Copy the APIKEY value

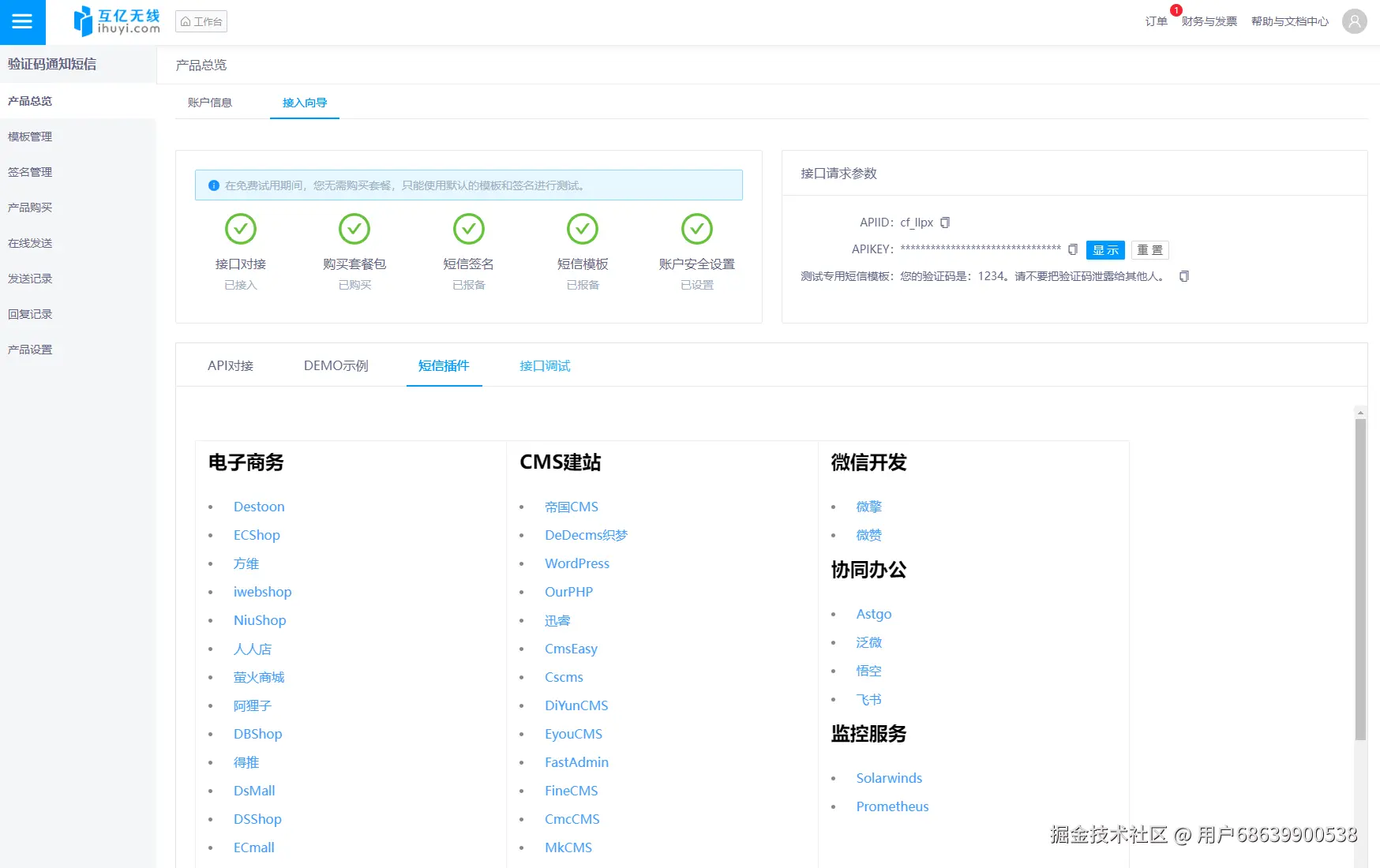(1073, 249)
